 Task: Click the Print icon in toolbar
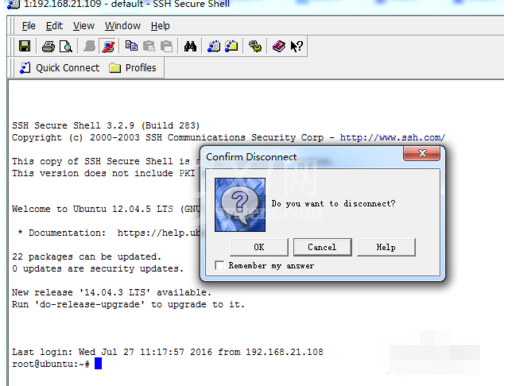coord(48,46)
